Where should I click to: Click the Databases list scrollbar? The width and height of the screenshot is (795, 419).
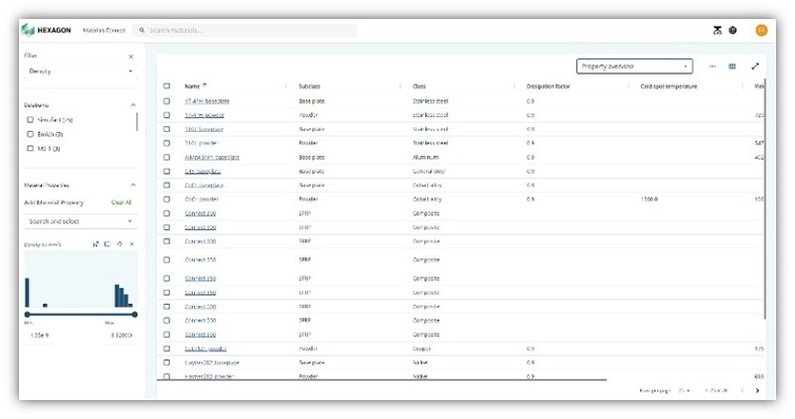tap(136, 122)
